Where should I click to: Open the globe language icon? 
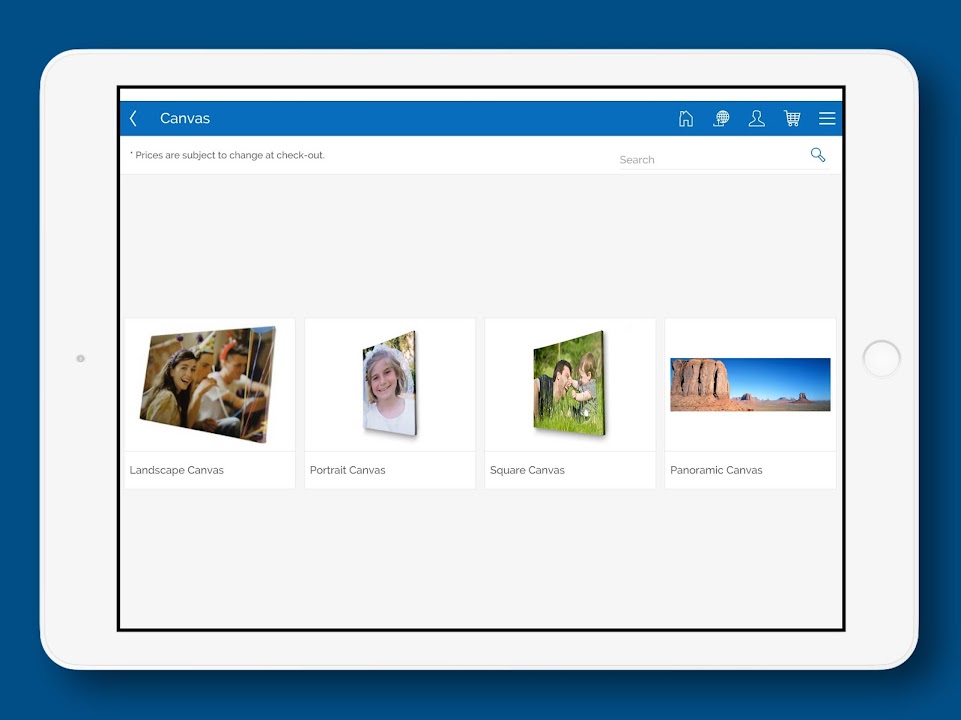click(x=721, y=118)
